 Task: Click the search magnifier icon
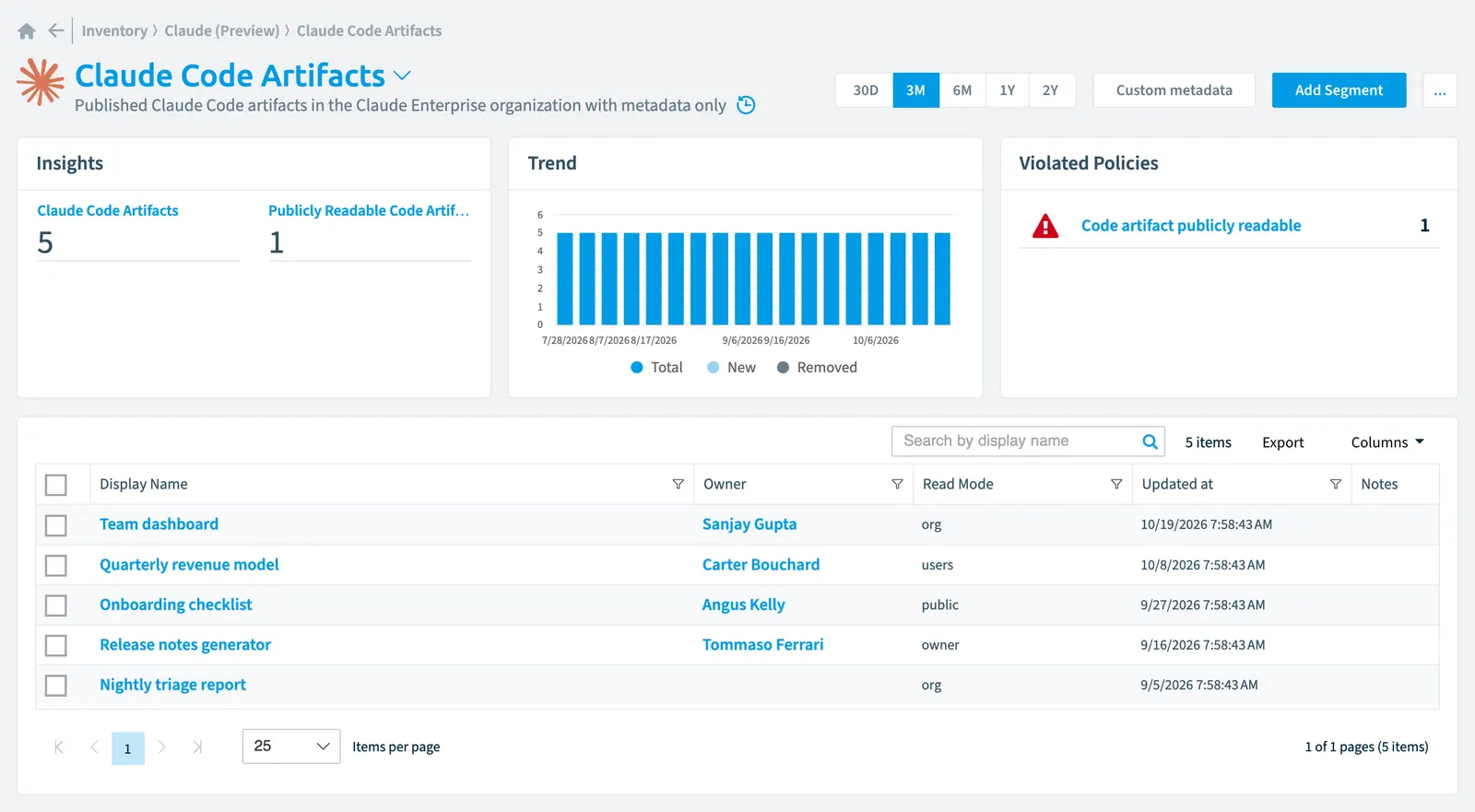[x=1150, y=441]
